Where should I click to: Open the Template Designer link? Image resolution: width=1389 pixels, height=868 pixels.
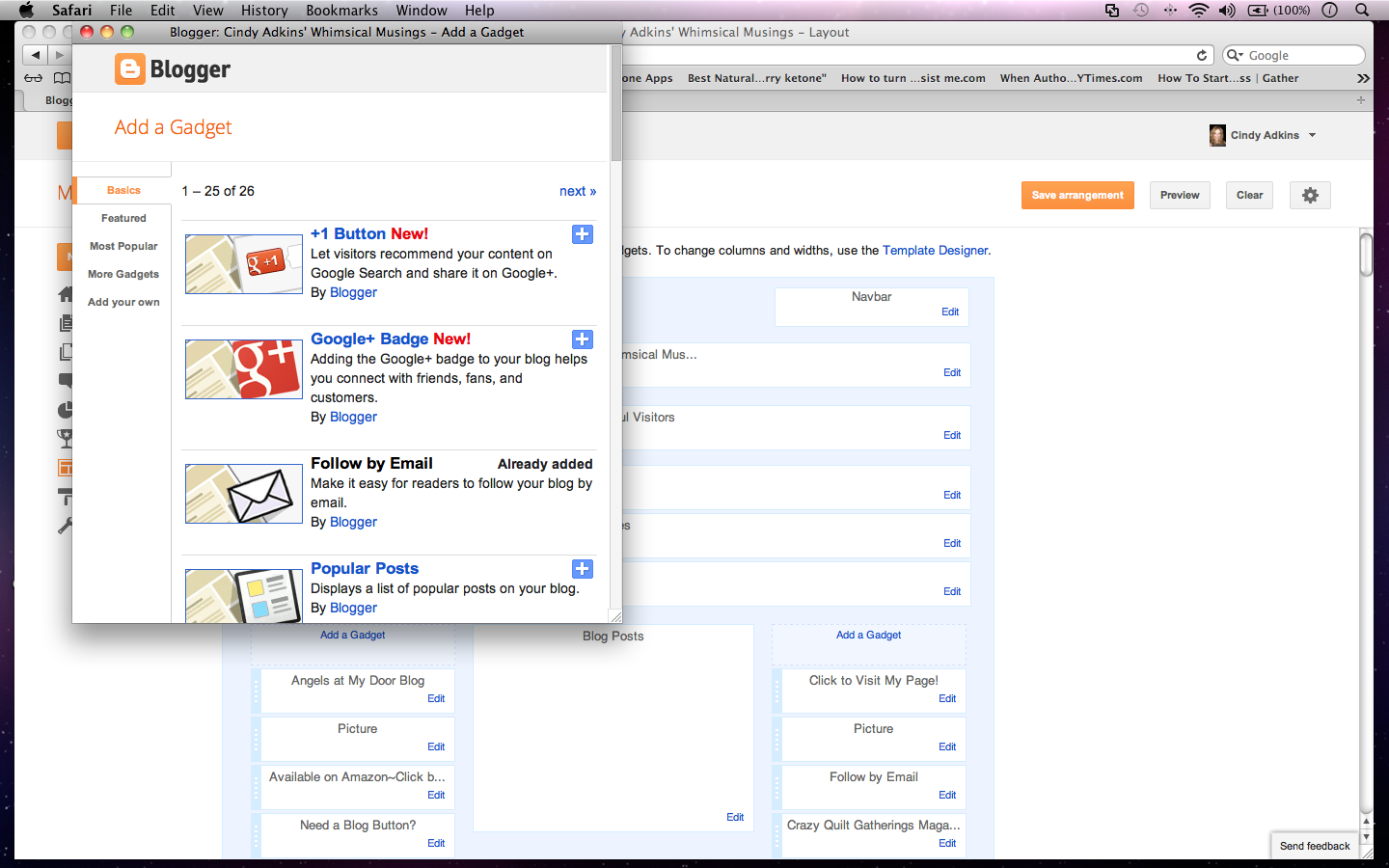[934, 250]
